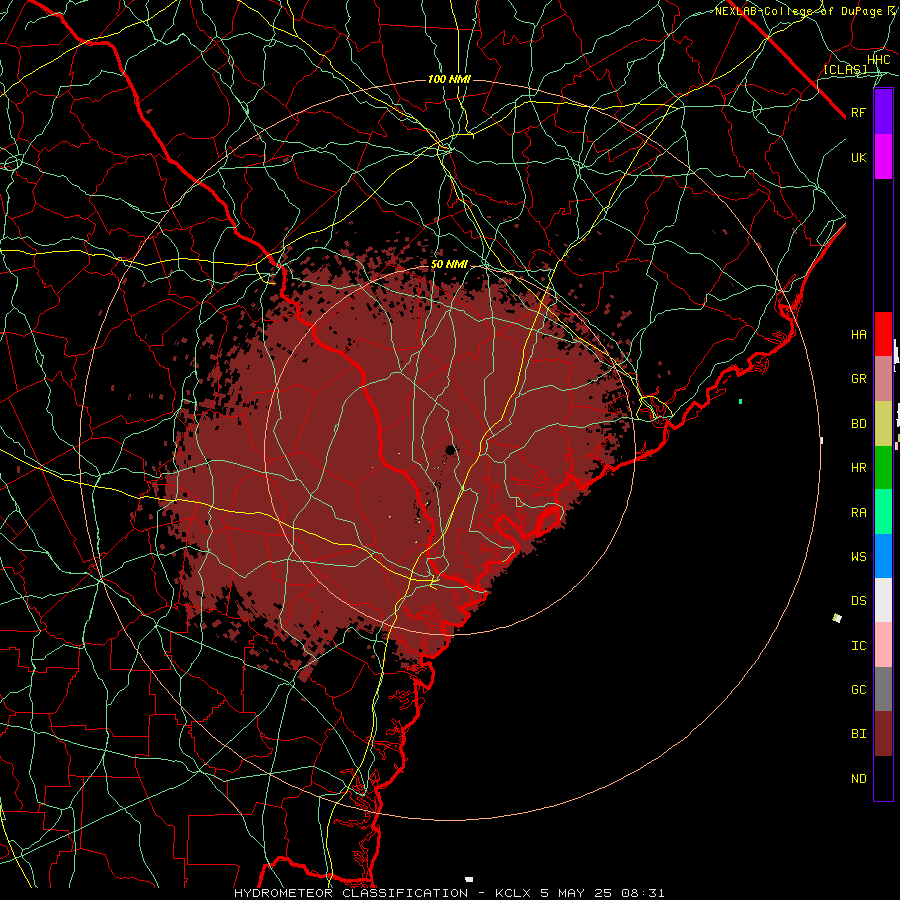The height and width of the screenshot is (900, 900).
Task: Click the HR legend label
Action: coord(859,468)
